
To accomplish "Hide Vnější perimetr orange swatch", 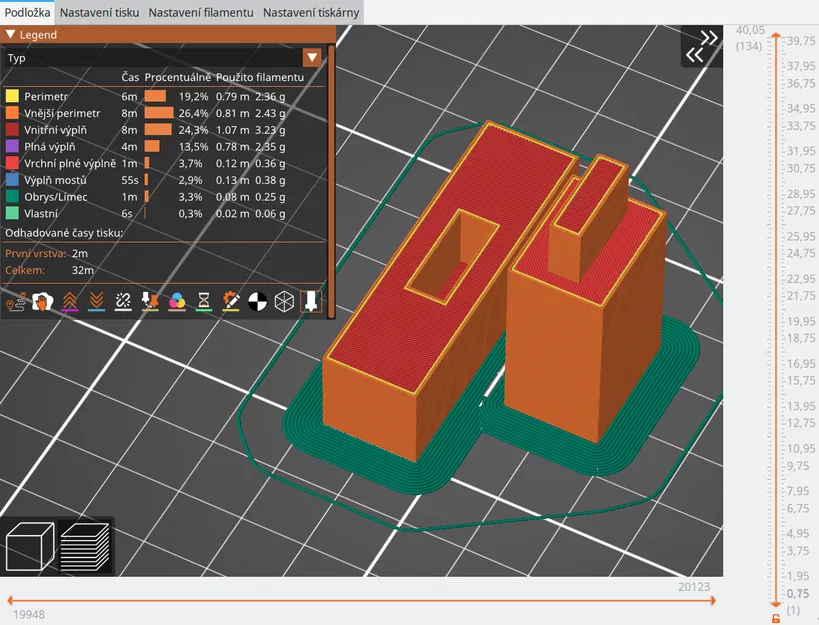I will coord(12,113).
